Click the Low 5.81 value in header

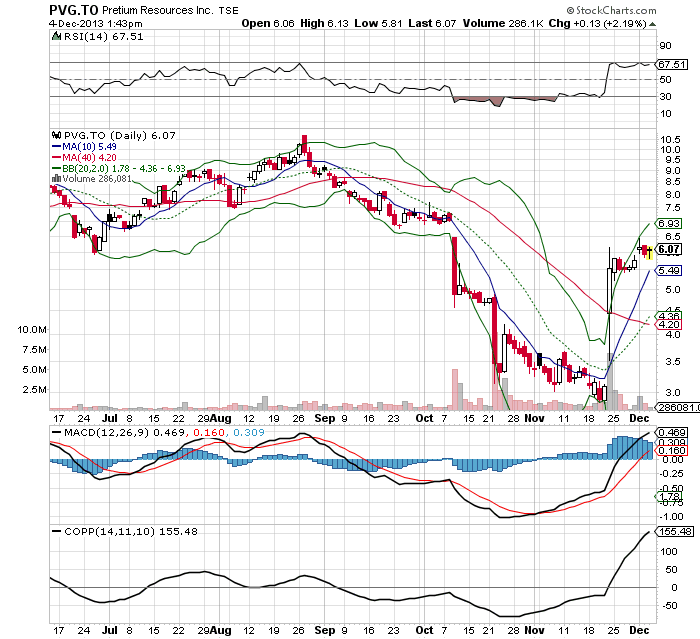pyautogui.click(x=378, y=24)
